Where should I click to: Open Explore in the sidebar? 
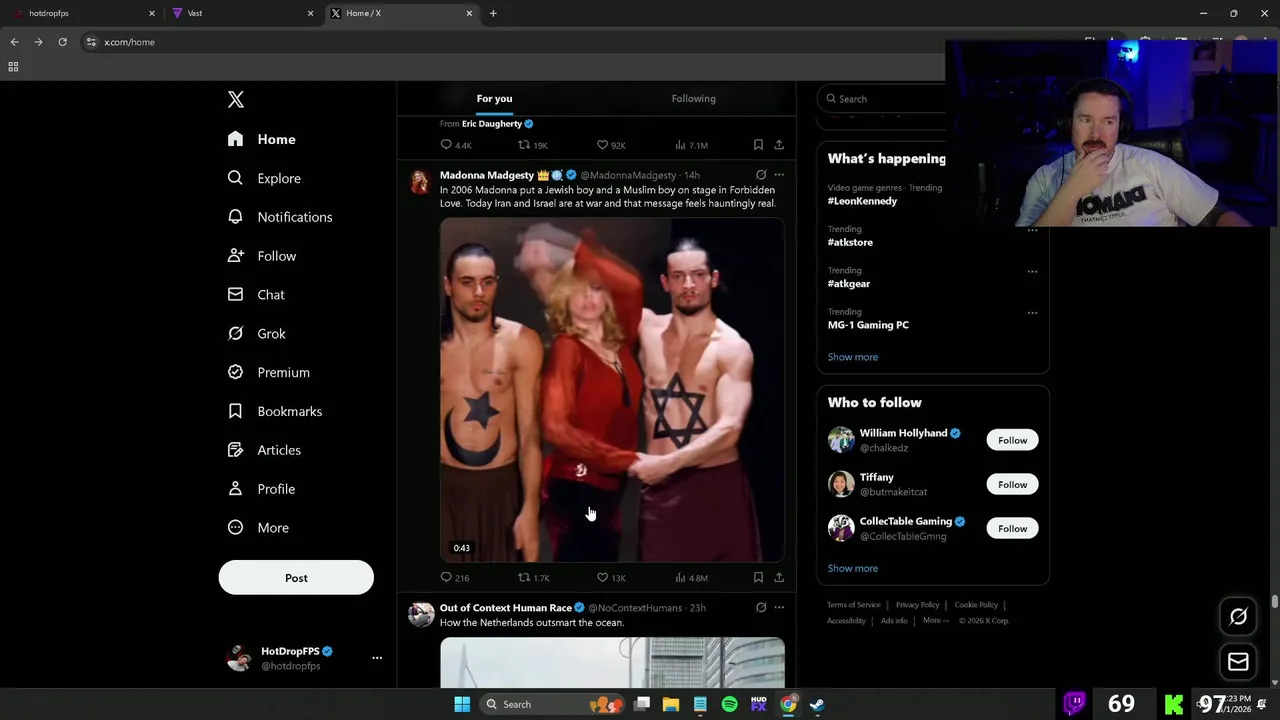(264, 178)
